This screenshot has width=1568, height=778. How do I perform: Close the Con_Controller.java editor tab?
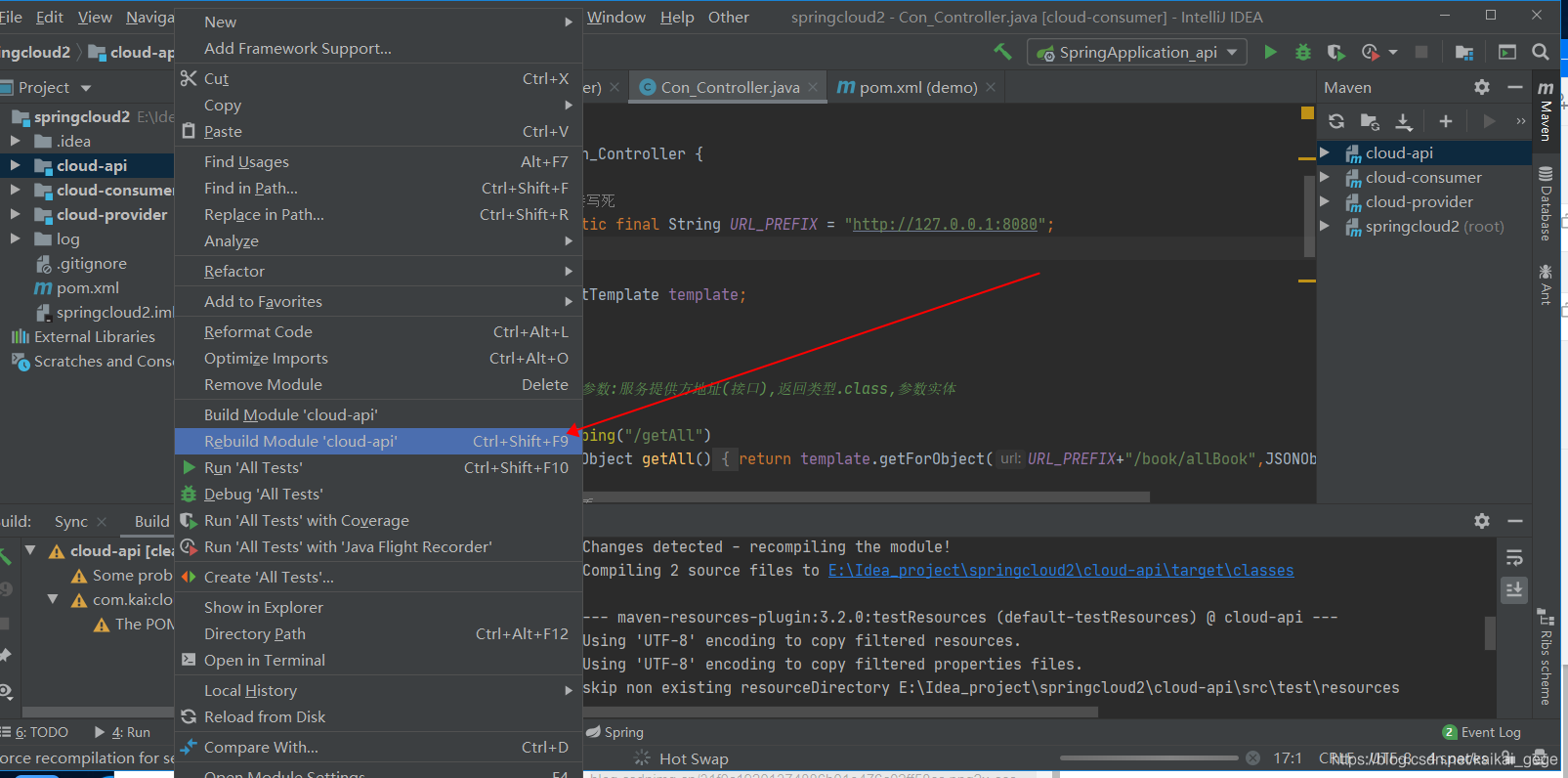(x=813, y=87)
